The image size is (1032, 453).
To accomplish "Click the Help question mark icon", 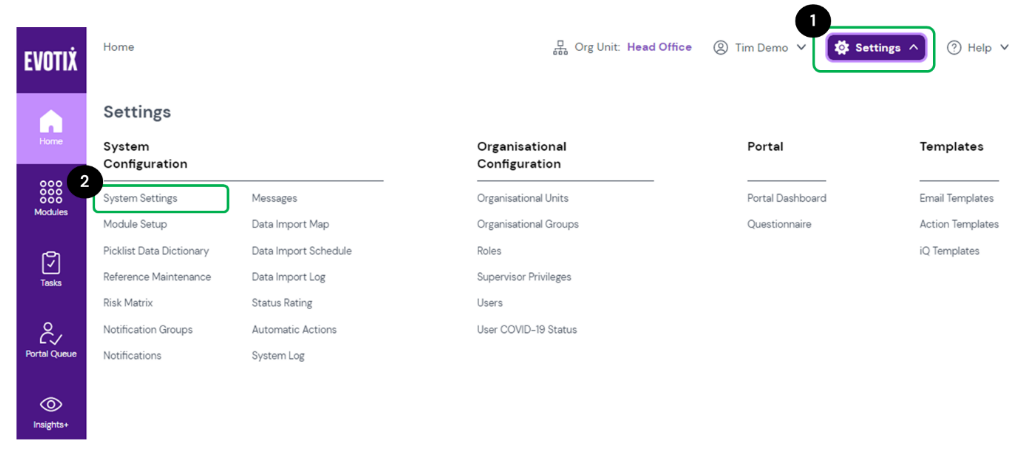I will (x=953, y=48).
